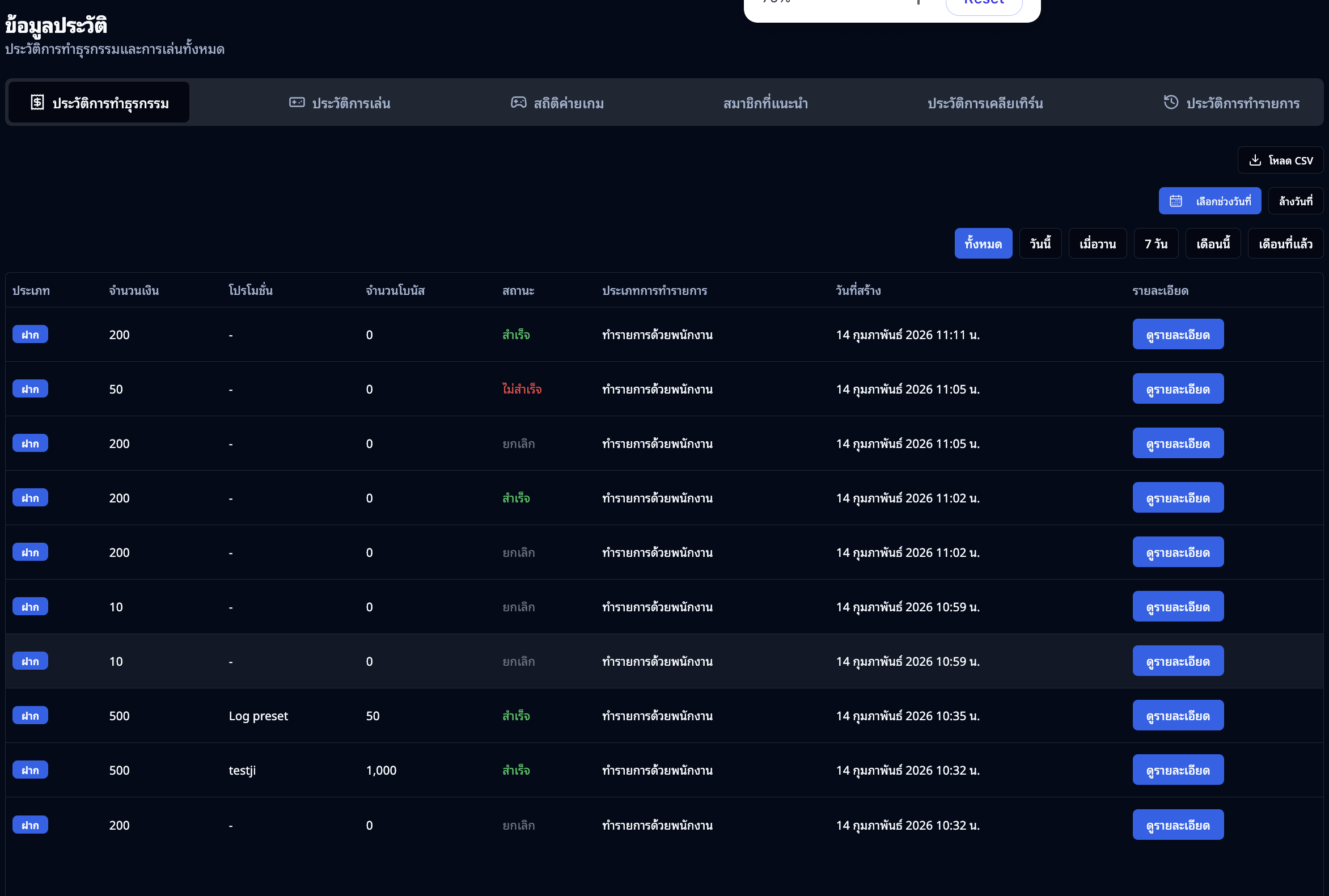Image resolution: width=1329 pixels, height=896 pixels.
Task: Select the เมื่อวาน date filter
Action: [1097, 244]
